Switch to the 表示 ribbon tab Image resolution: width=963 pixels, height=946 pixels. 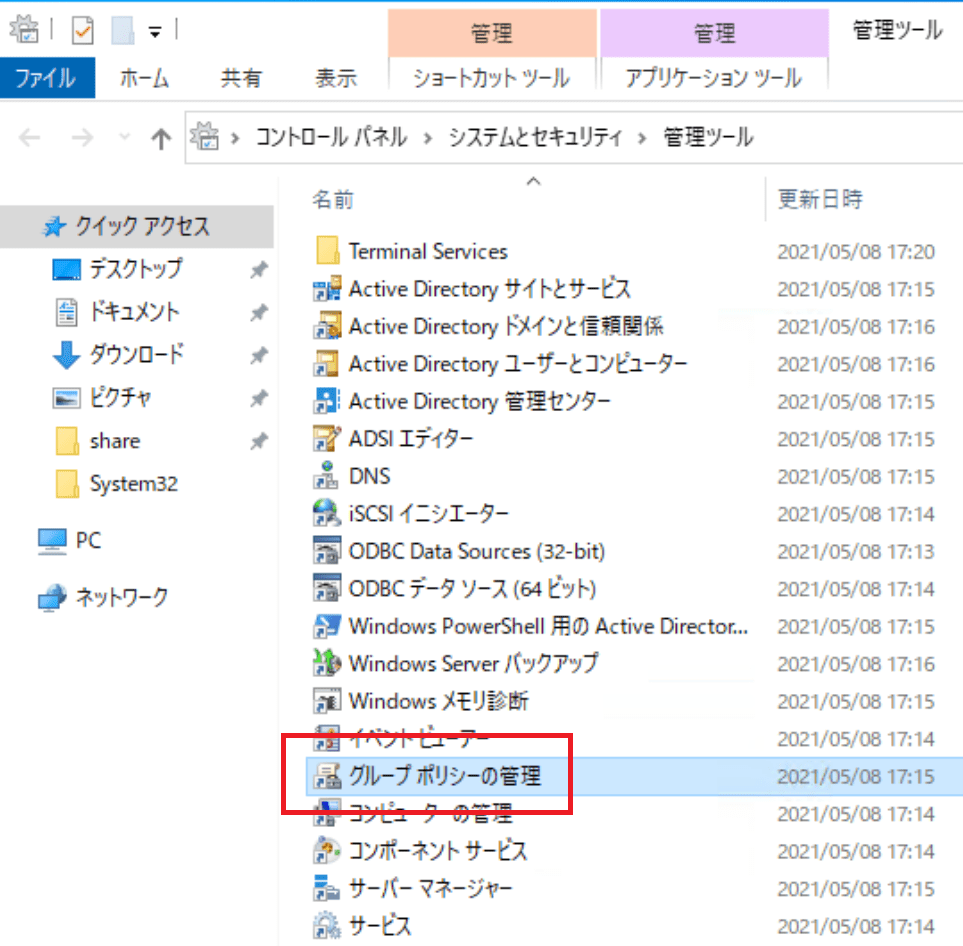[336, 78]
